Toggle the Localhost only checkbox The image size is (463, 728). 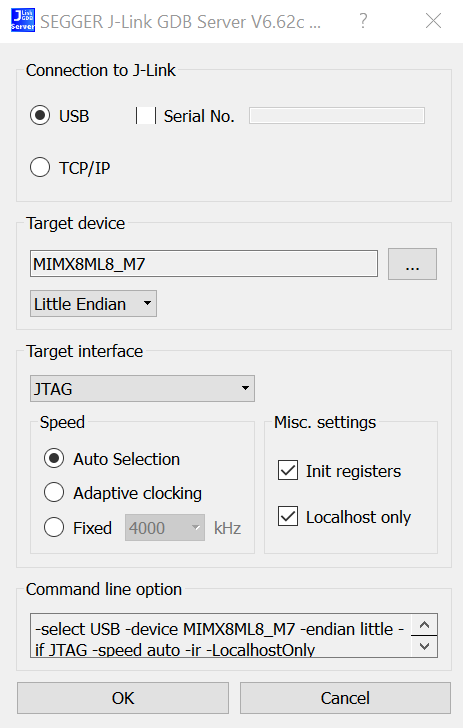(288, 516)
